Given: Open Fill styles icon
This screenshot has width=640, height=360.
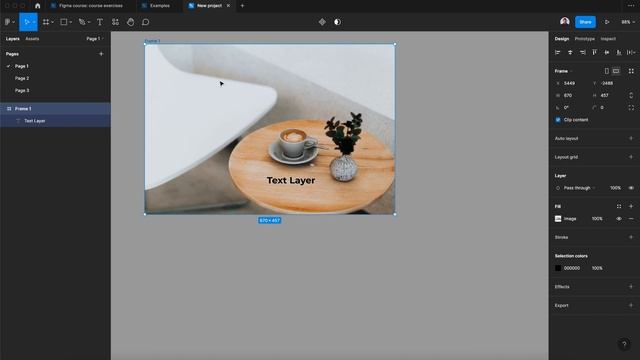Looking at the screenshot, I should click(x=619, y=207).
